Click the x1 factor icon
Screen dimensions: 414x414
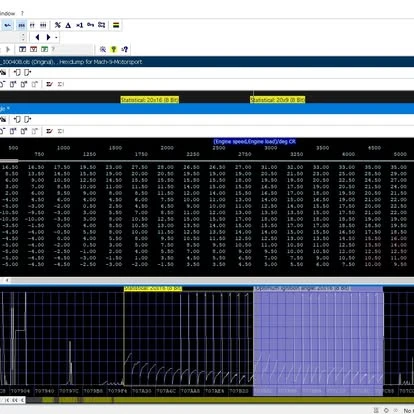[x=79, y=25]
